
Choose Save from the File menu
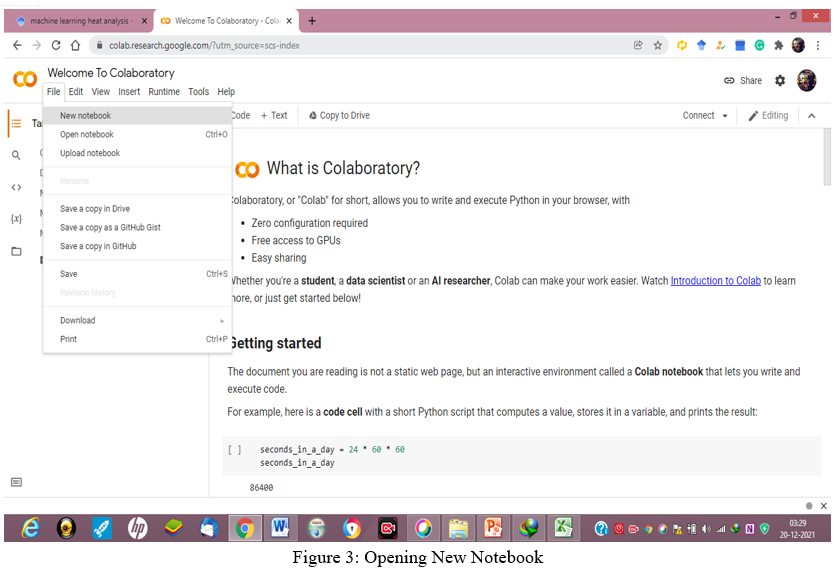137,274
